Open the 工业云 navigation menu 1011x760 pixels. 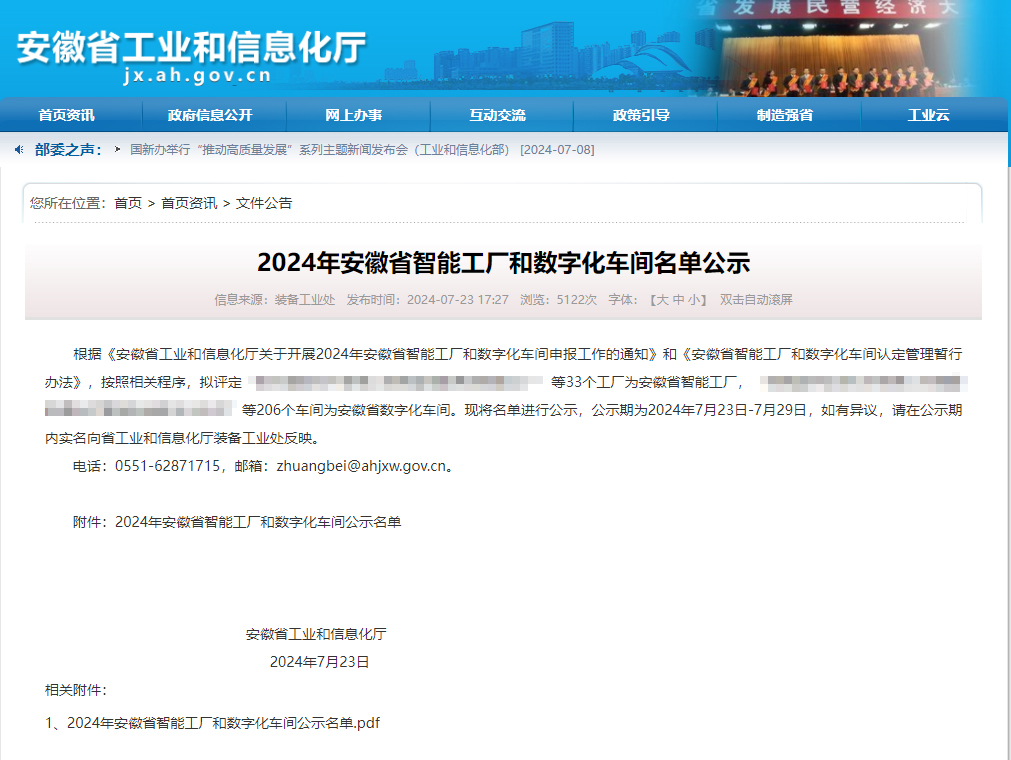coord(928,115)
